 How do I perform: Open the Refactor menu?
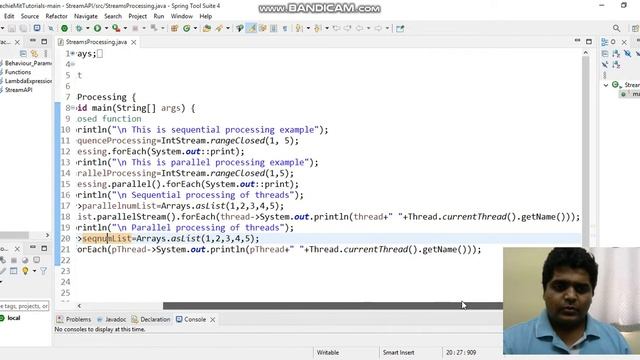[56, 16]
